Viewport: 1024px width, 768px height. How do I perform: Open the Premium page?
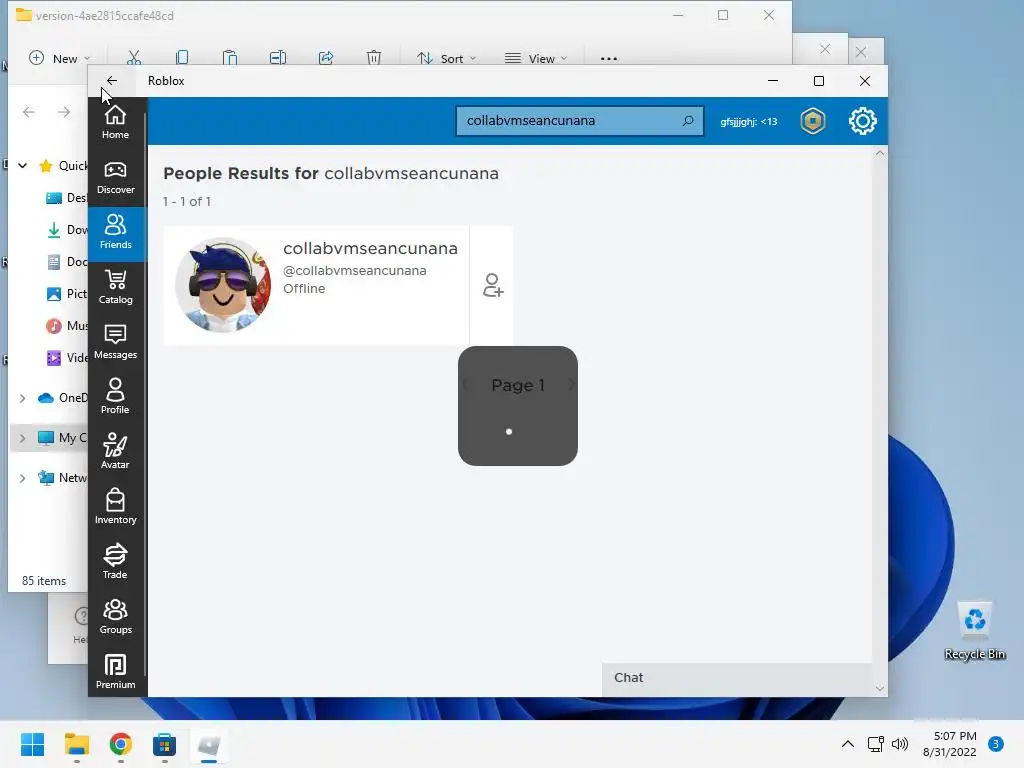pos(116,671)
